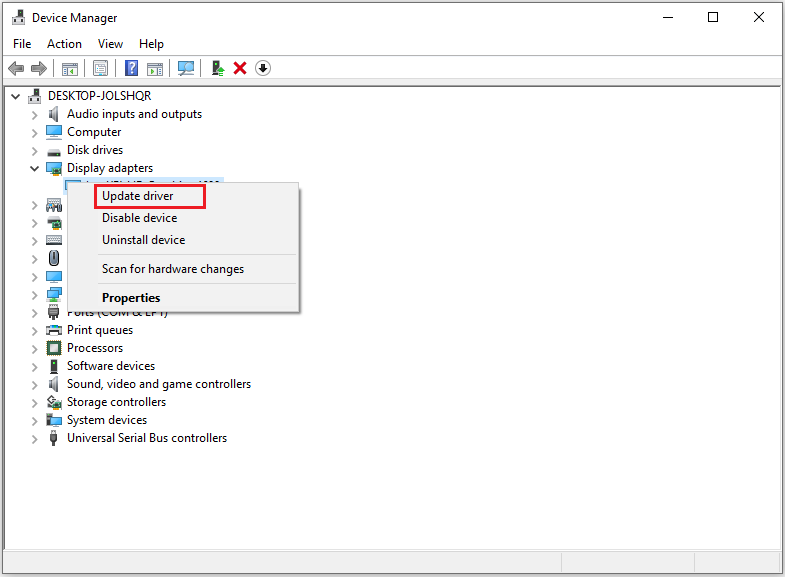This screenshot has height=577, width=785.
Task: Select the Software devices icon
Action: 54,366
